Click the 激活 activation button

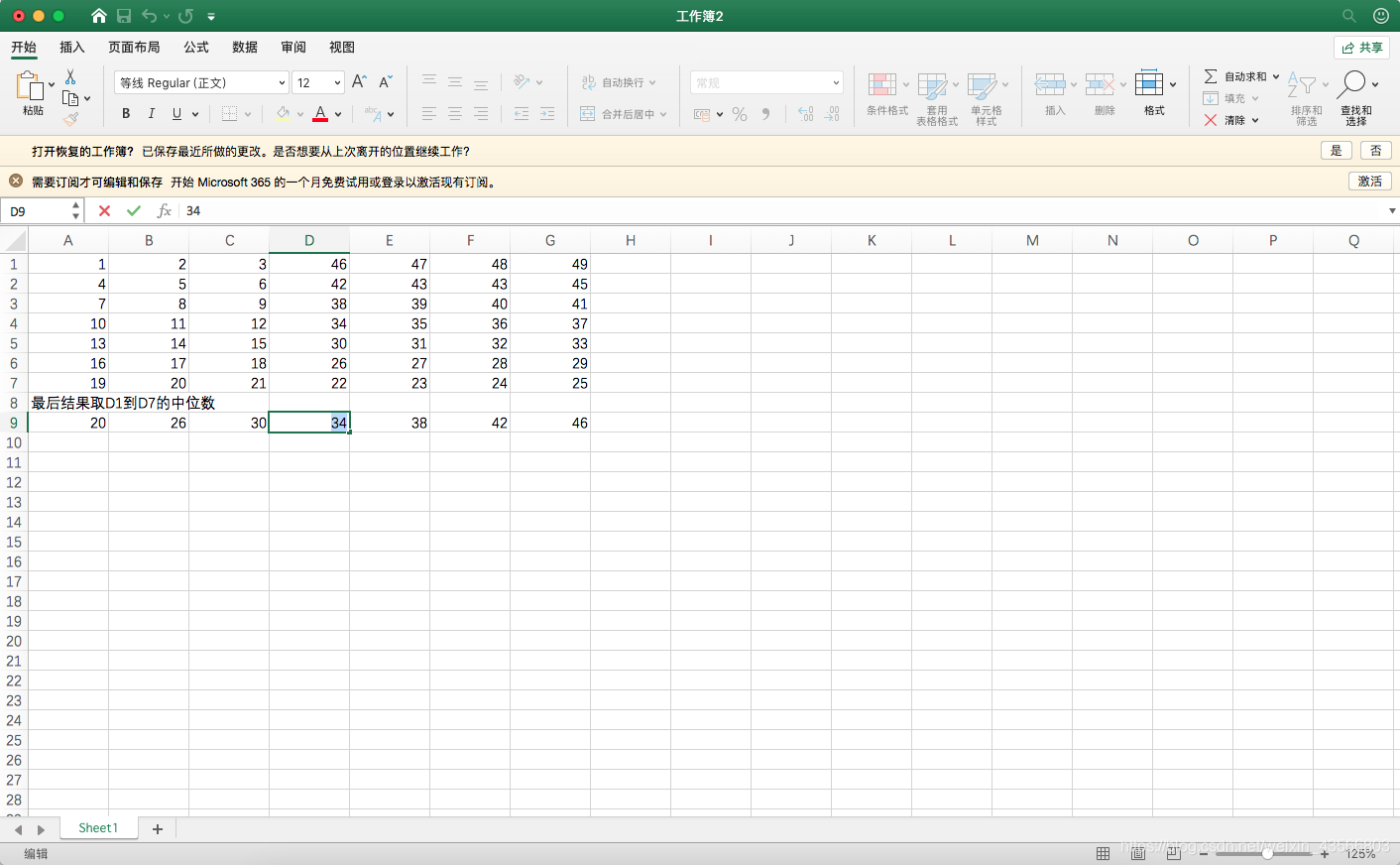point(1370,182)
